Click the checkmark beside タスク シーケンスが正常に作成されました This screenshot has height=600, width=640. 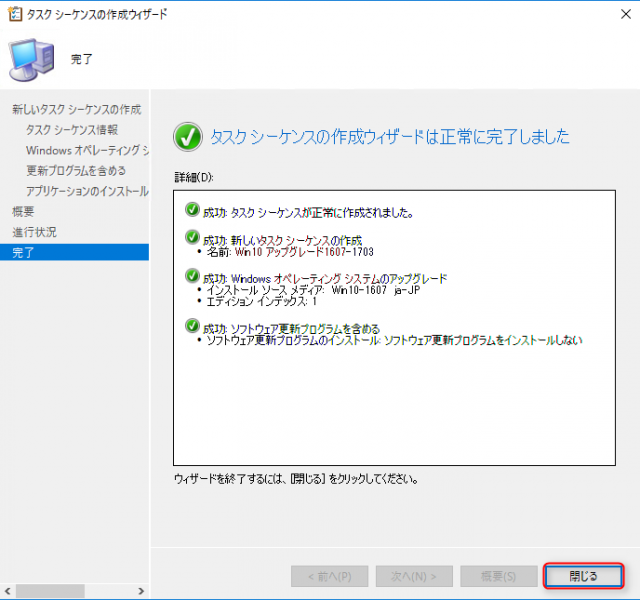point(191,211)
